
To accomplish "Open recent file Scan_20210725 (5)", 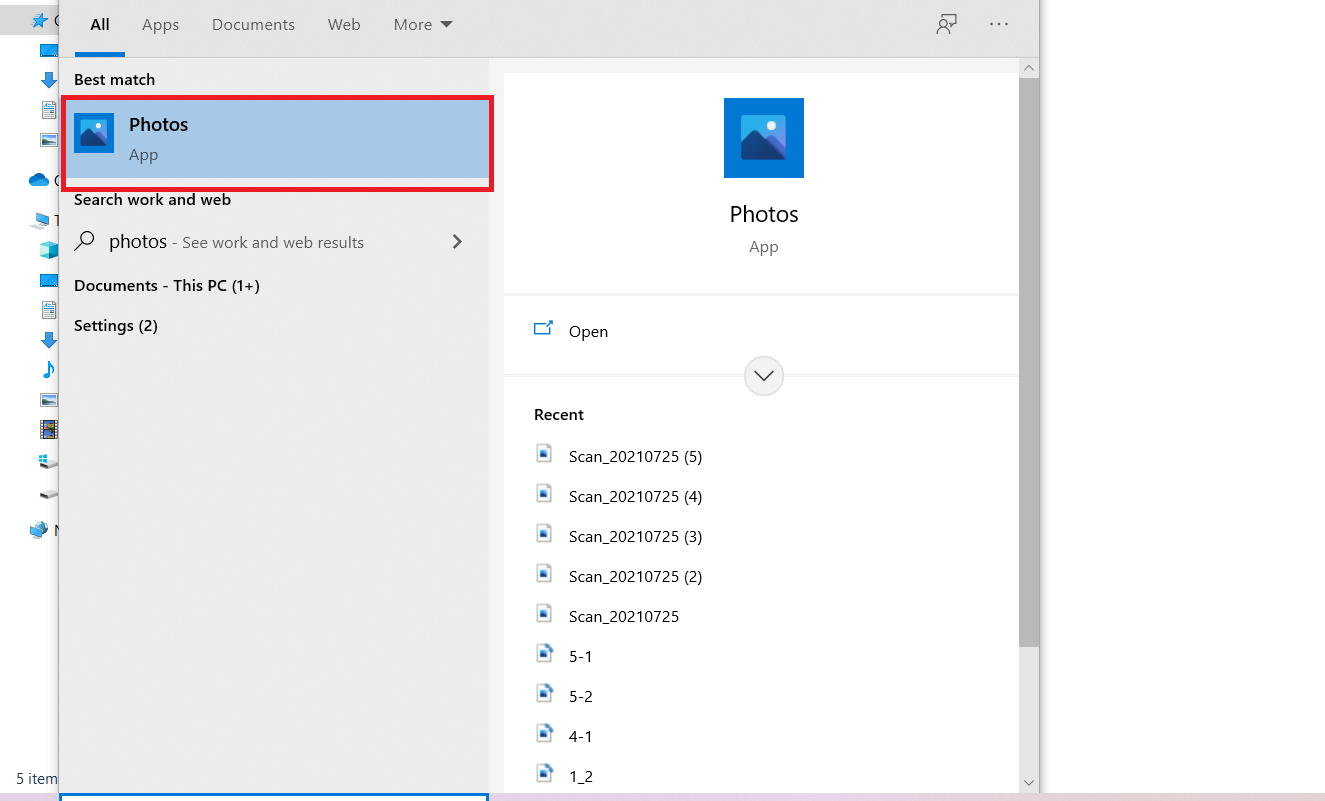I will (x=635, y=456).
